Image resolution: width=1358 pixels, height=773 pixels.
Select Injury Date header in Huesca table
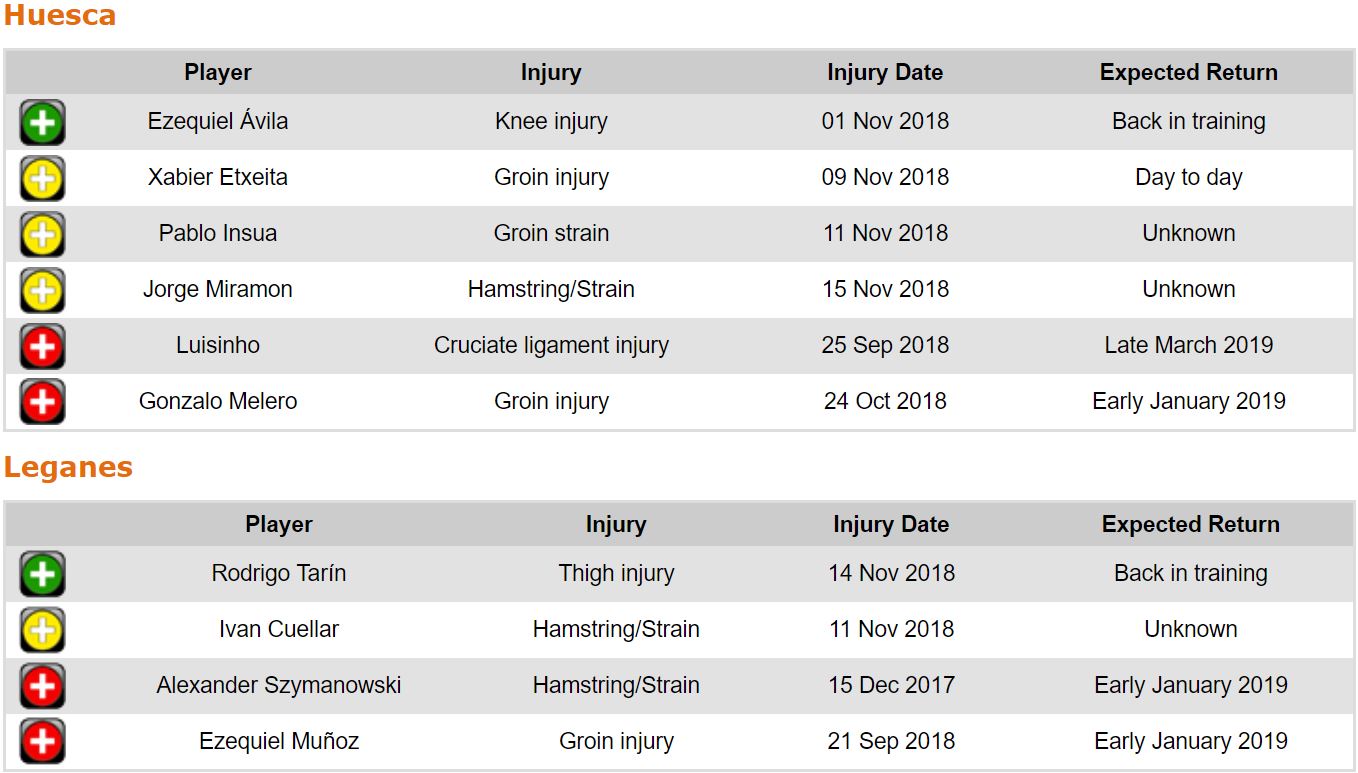pos(885,73)
